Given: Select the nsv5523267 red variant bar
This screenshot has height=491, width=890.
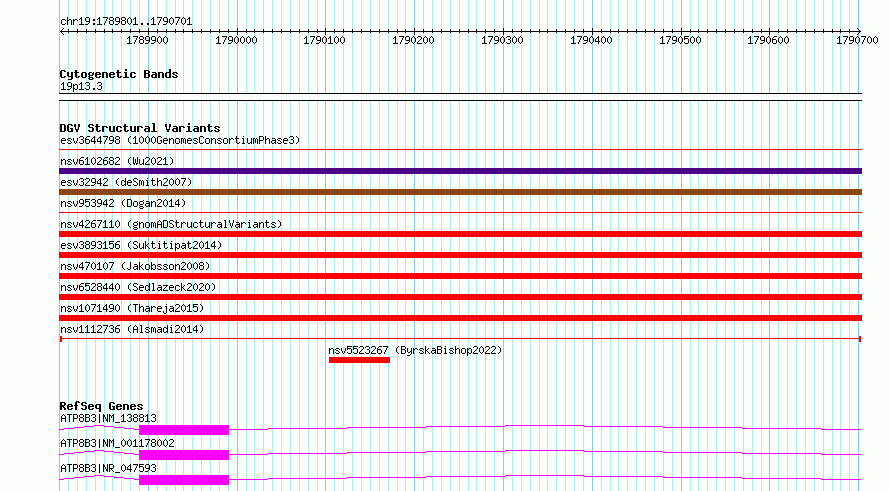Looking at the screenshot, I should click(359, 360).
